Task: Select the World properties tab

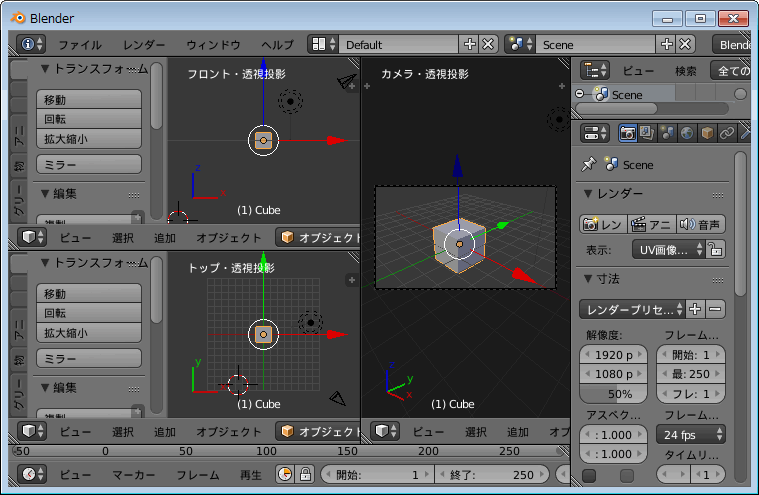Action: pos(687,133)
